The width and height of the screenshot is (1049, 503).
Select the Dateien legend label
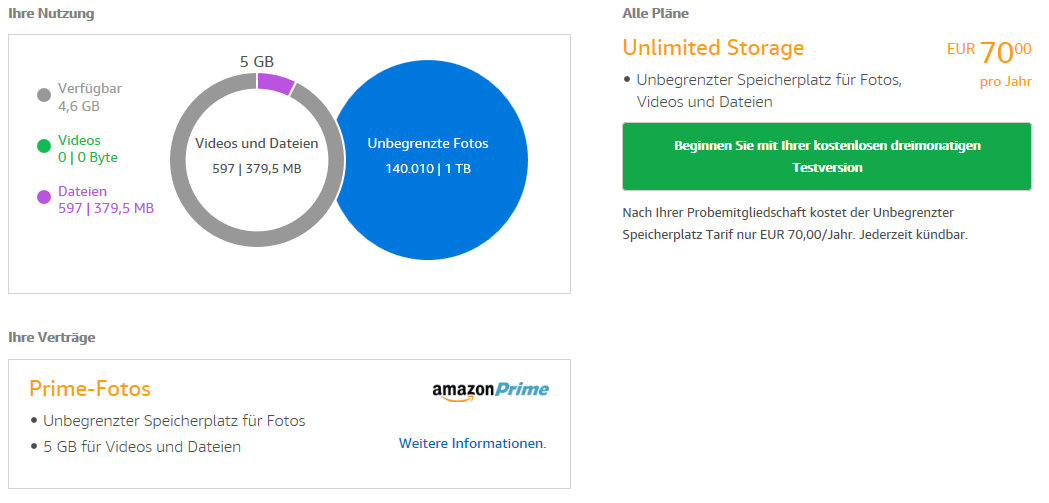82,191
